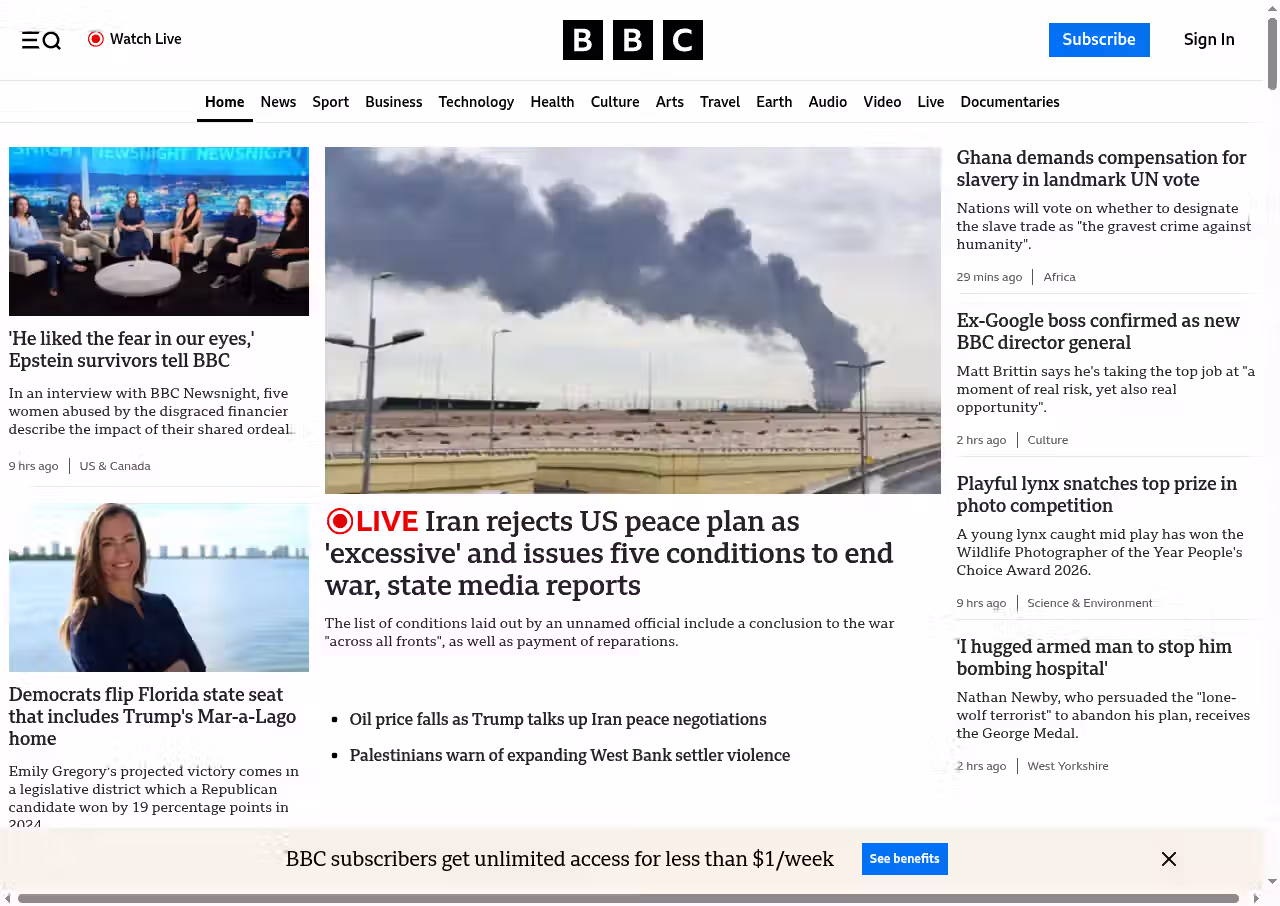Click the vertical scrollbar down arrow
Image resolution: width=1280 pixels, height=906 pixels.
pos(1272,881)
